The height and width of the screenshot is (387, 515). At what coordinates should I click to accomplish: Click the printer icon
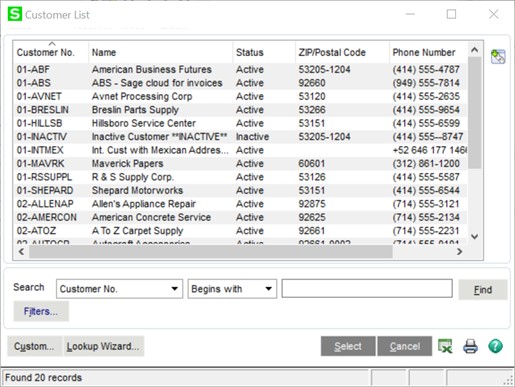pyautogui.click(x=470, y=346)
